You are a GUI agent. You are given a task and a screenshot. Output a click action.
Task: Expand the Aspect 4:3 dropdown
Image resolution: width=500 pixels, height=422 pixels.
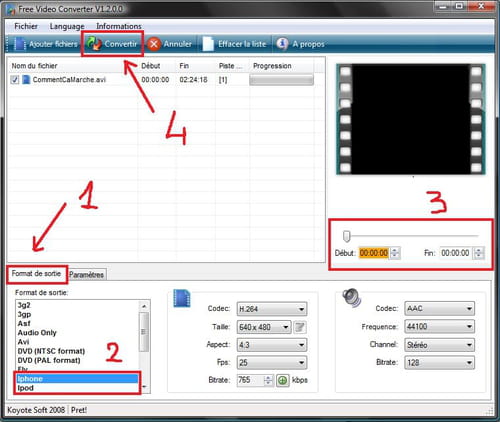[272, 345]
